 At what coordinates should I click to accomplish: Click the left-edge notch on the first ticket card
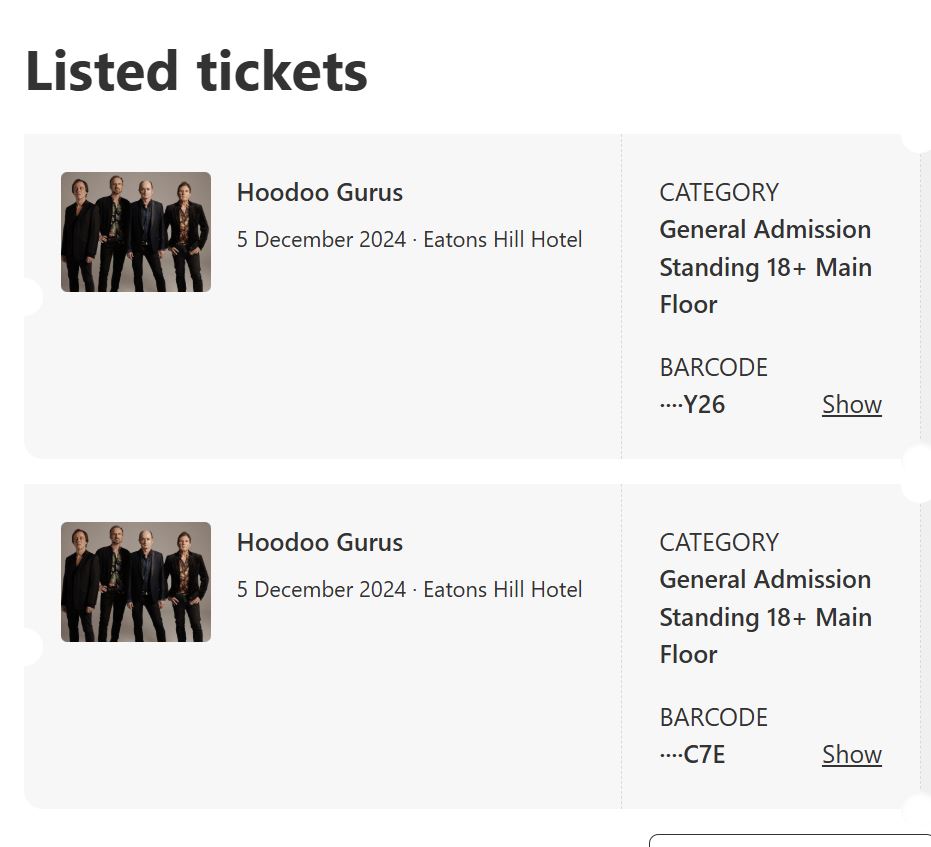[x=30, y=297]
